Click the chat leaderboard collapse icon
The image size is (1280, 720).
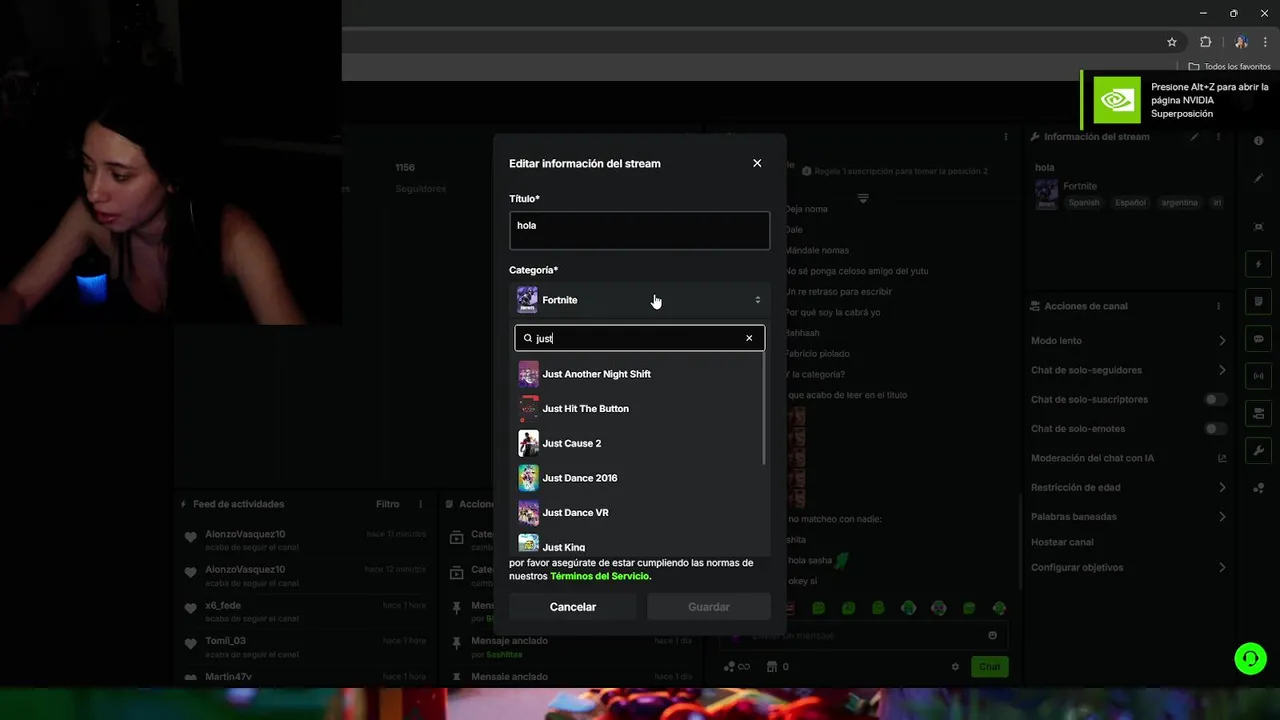pyautogui.click(x=863, y=198)
